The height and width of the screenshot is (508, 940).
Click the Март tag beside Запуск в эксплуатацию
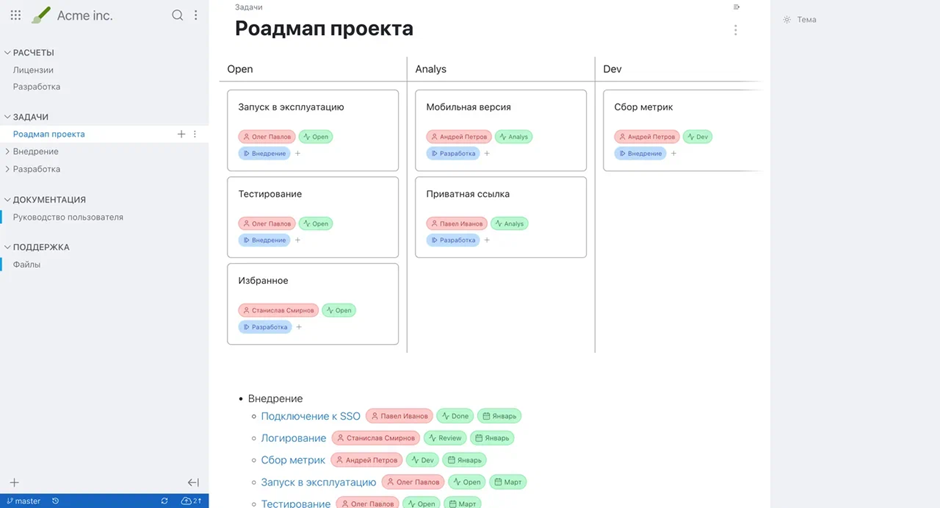(x=508, y=482)
